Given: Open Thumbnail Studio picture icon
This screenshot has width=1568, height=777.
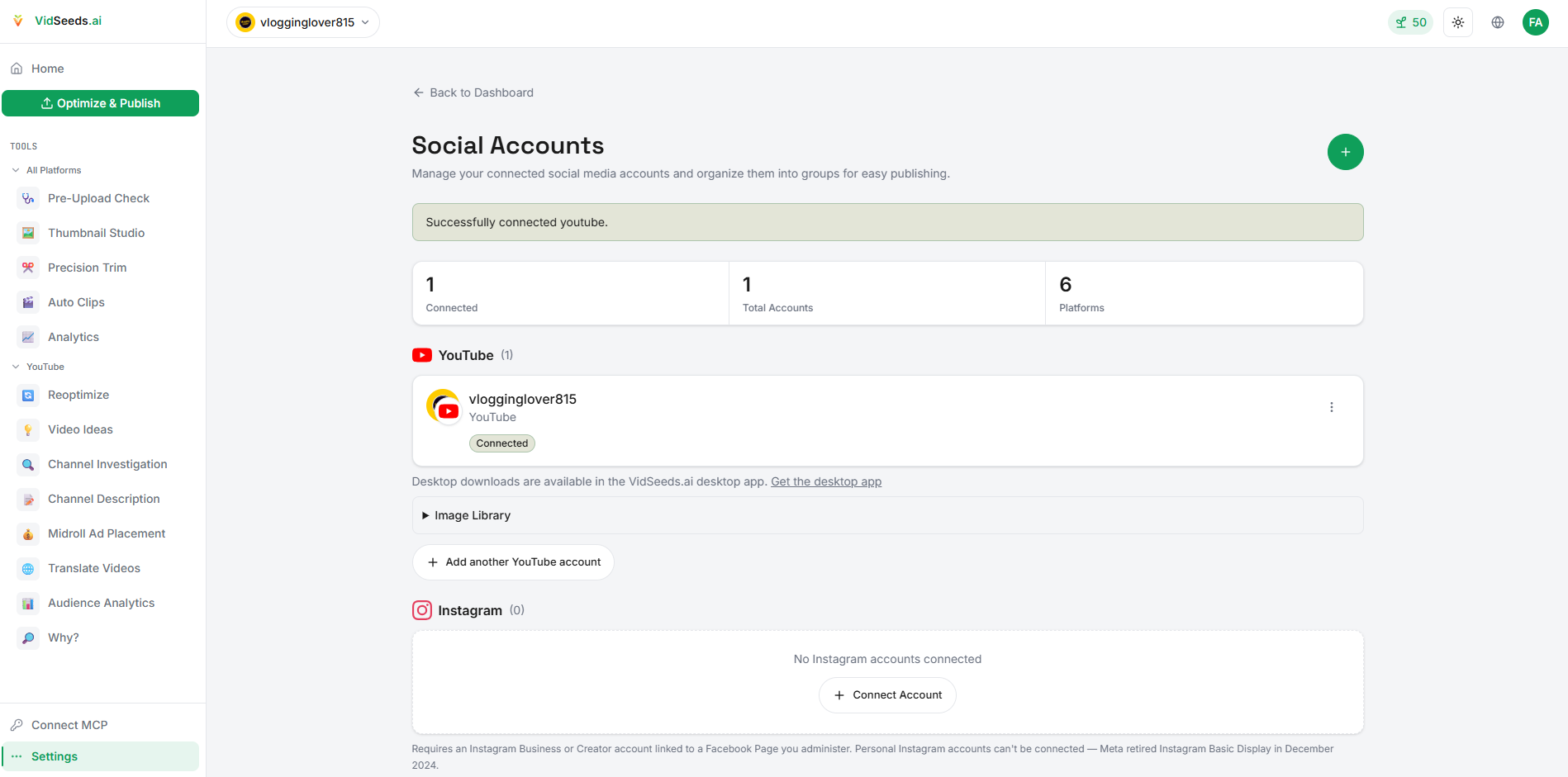Looking at the screenshot, I should point(28,233).
